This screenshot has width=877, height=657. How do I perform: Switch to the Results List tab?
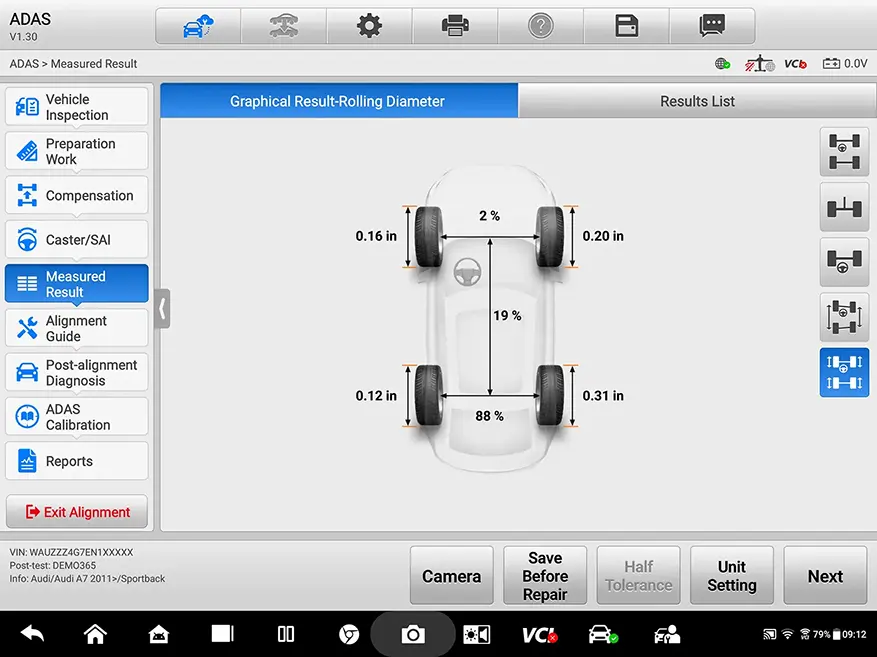pyautogui.click(x=697, y=101)
